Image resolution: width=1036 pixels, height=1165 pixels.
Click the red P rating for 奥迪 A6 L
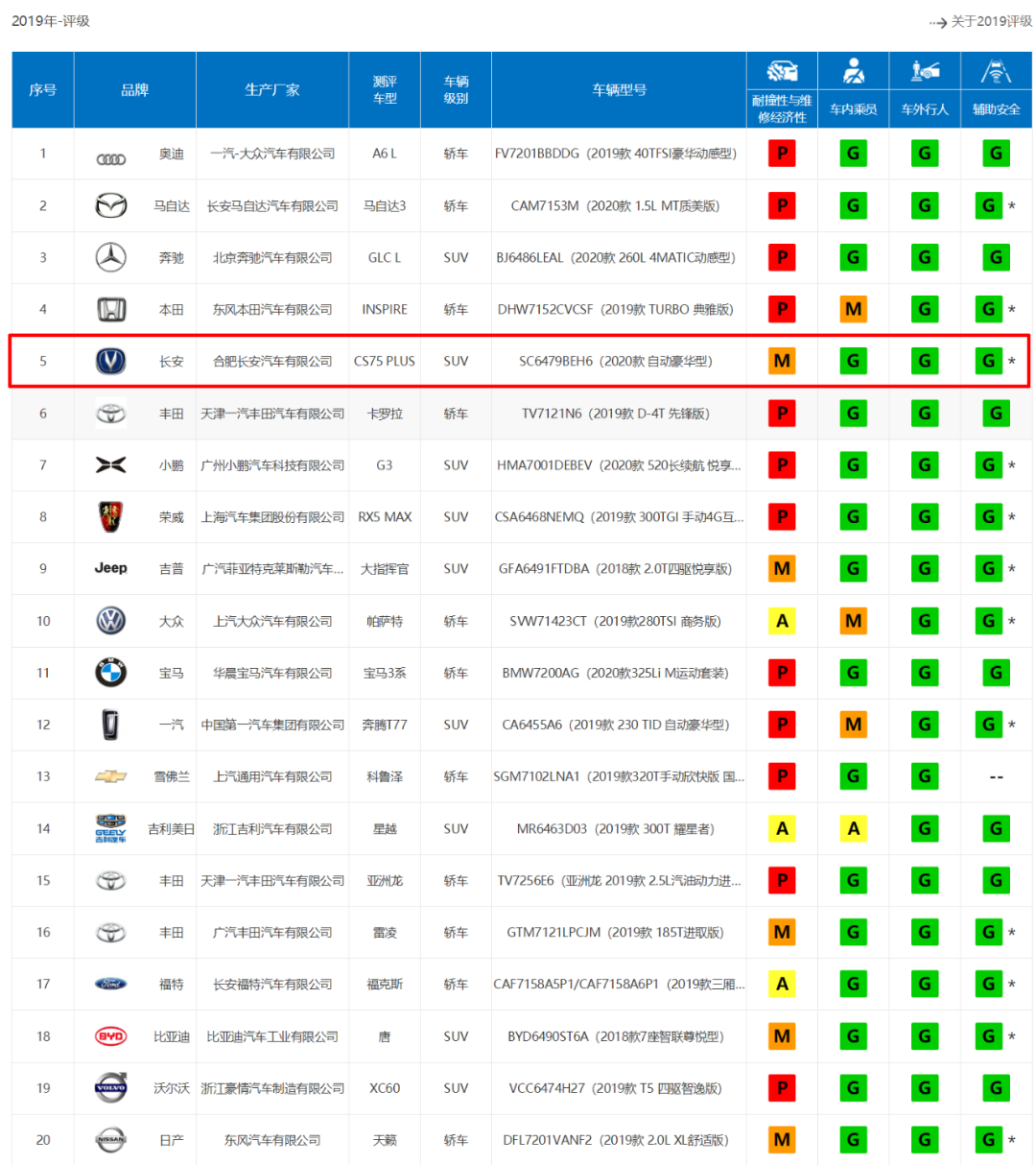point(782,154)
